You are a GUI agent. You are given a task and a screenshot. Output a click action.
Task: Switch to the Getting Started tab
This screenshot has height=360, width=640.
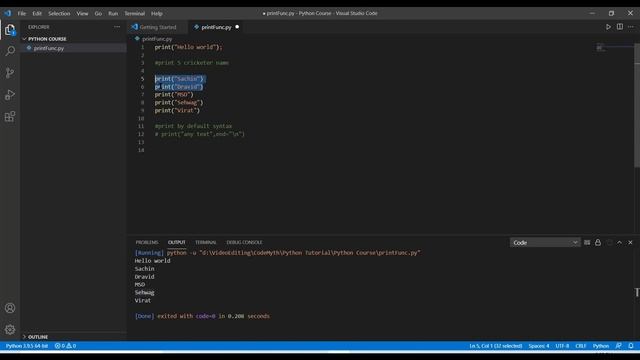pyautogui.click(x=158, y=27)
